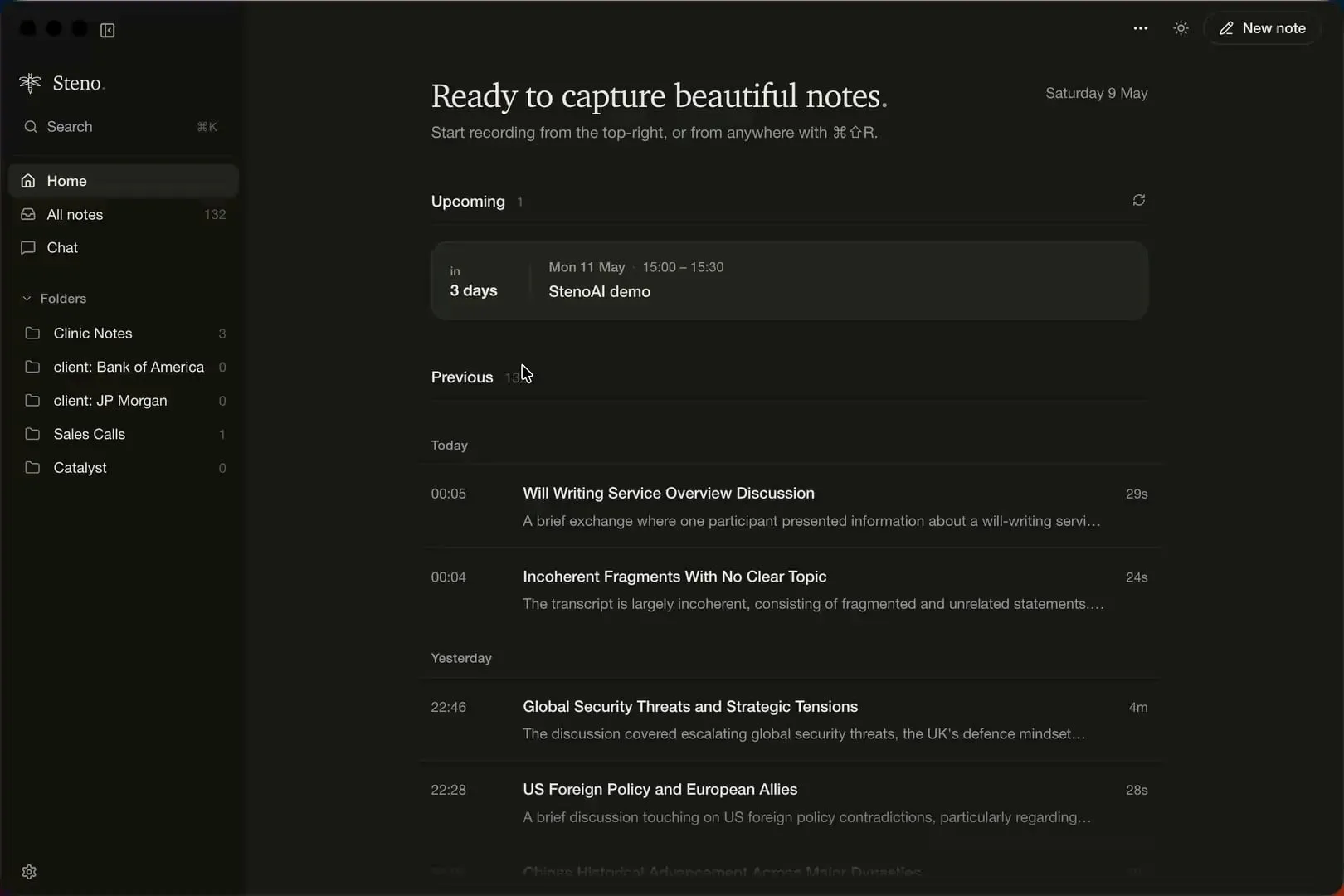1344x896 pixels.
Task: Click the Sales Calls folder icon
Action: pyautogui.click(x=32, y=434)
